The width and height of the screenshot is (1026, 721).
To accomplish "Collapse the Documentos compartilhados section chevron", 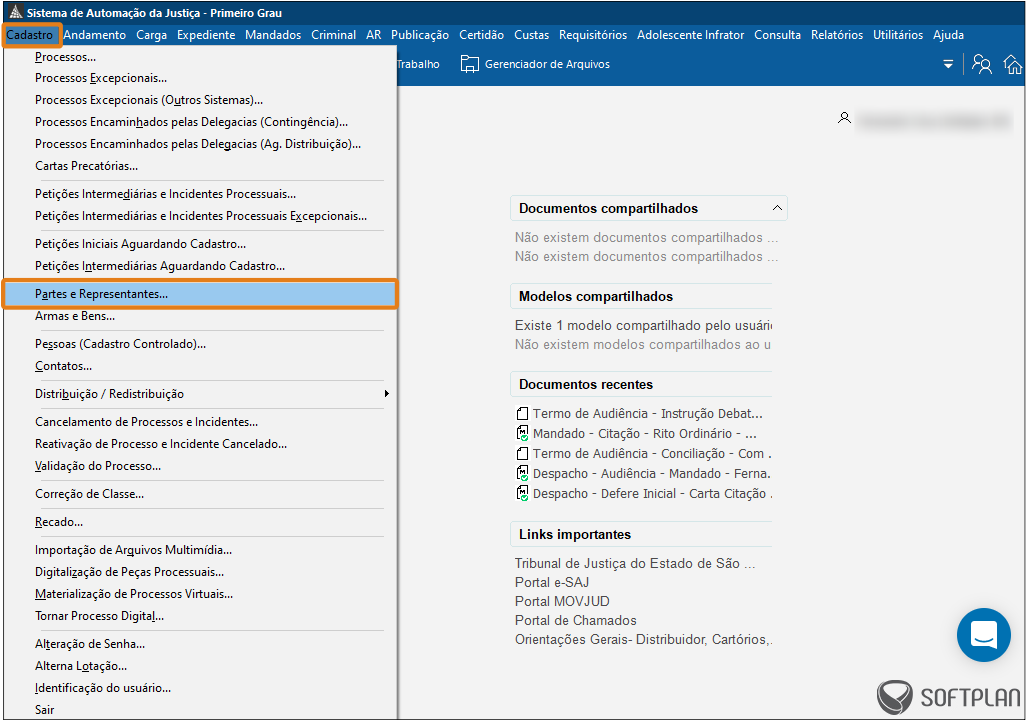I will [777, 208].
